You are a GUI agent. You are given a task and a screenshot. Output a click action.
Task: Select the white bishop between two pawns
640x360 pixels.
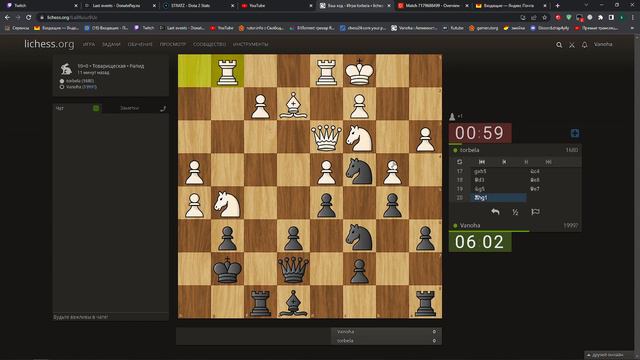(x=293, y=104)
